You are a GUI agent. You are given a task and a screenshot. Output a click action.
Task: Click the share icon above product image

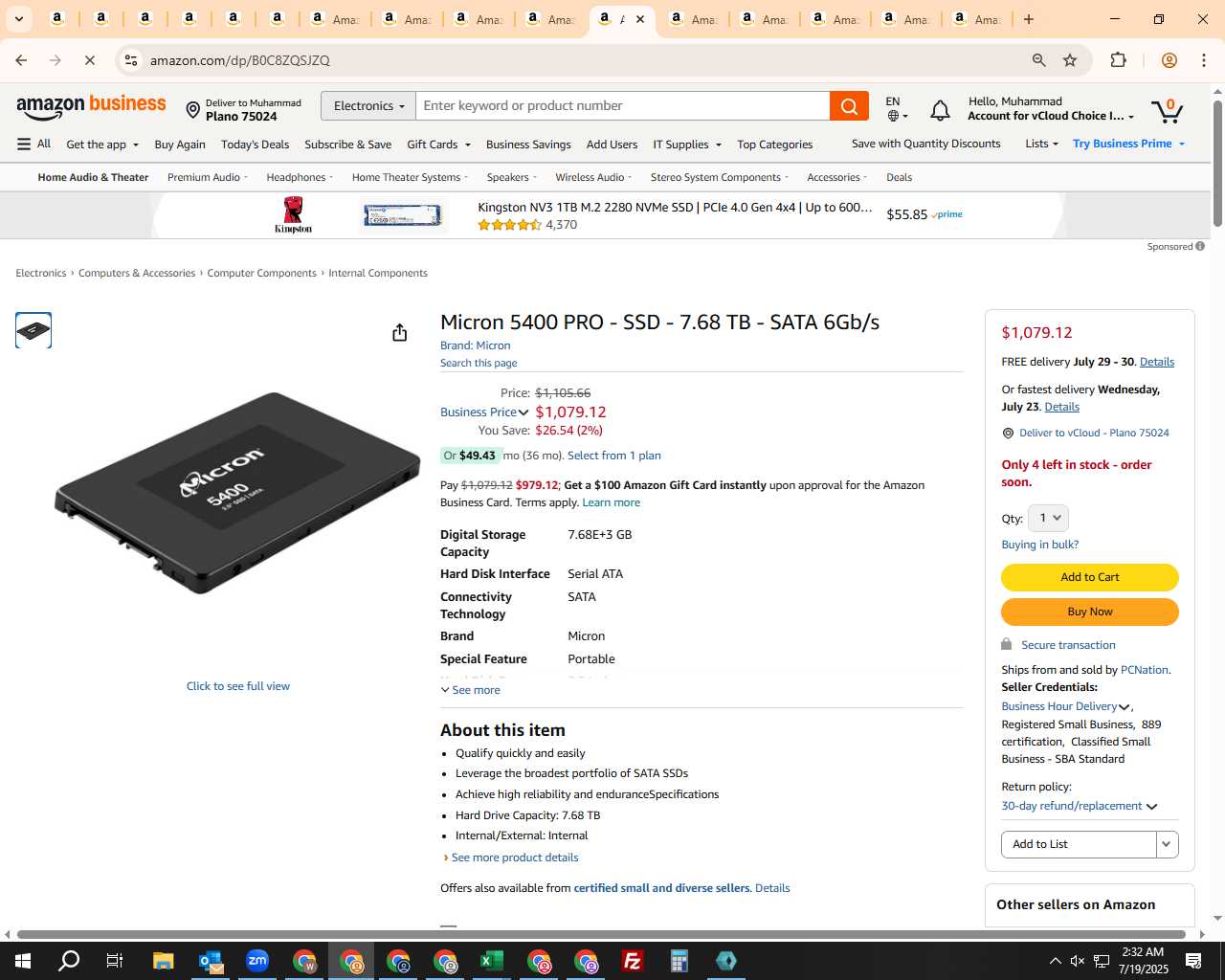(x=400, y=332)
